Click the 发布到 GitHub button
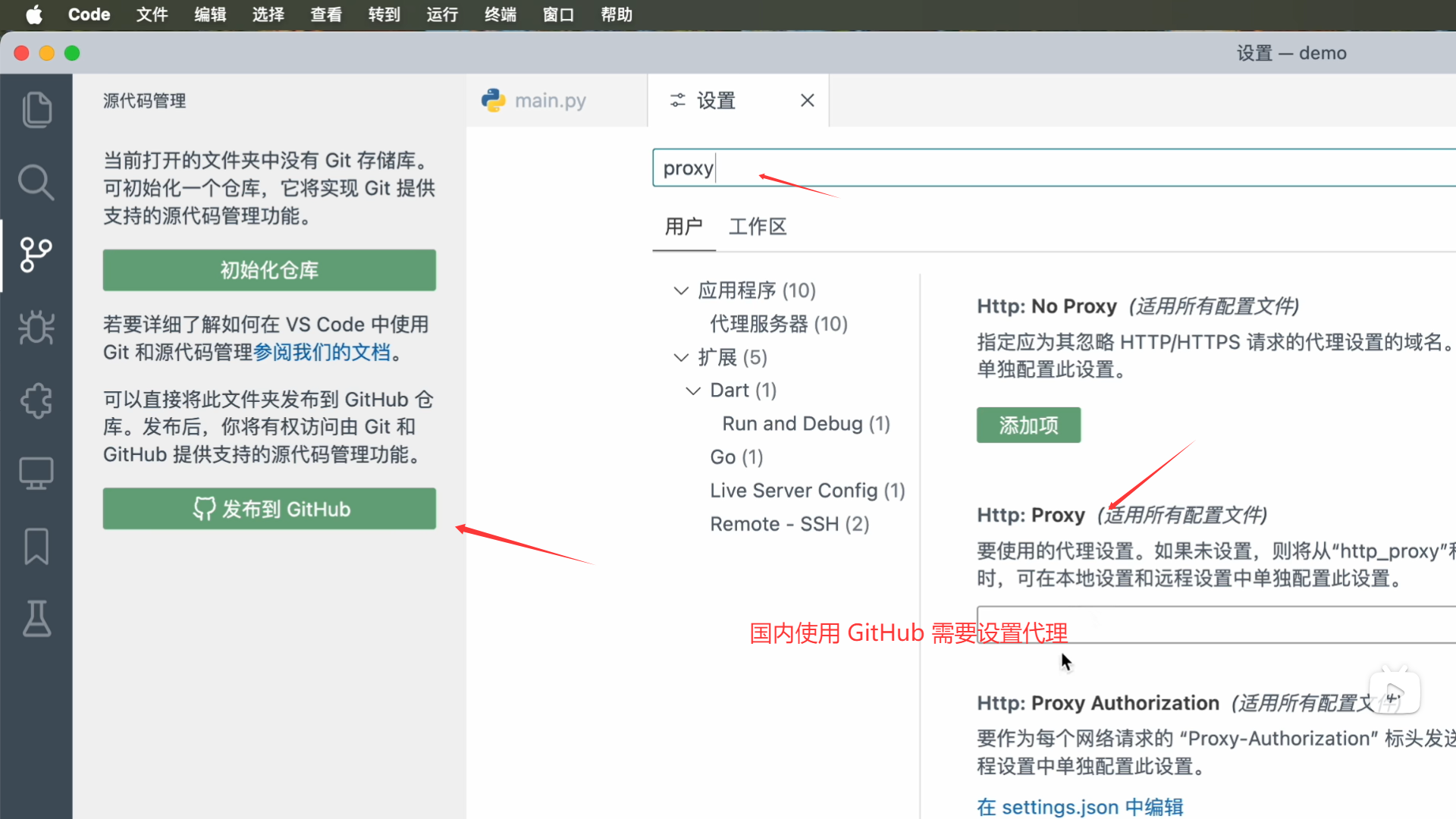 (x=269, y=509)
